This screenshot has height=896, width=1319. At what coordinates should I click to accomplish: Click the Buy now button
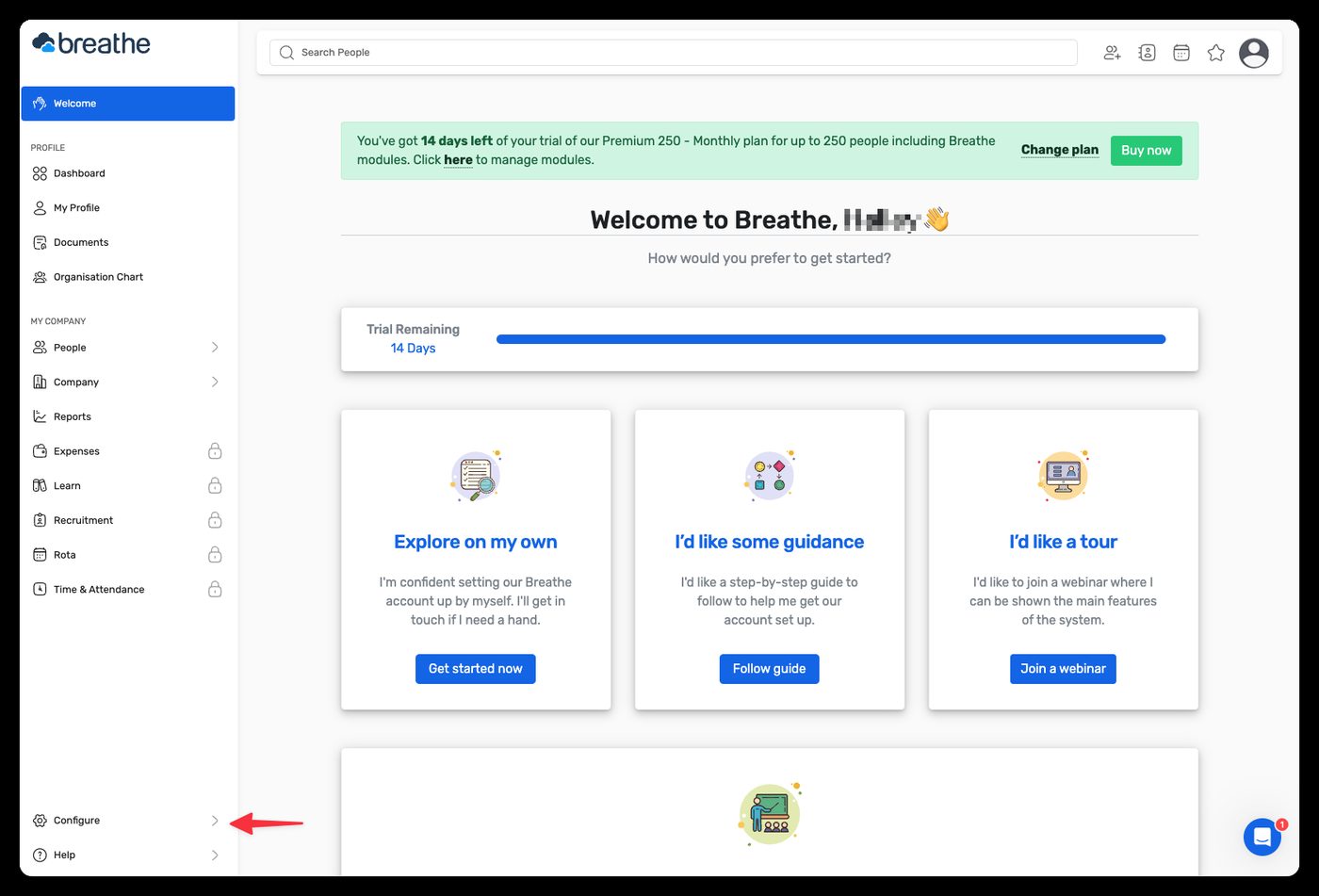click(1146, 151)
